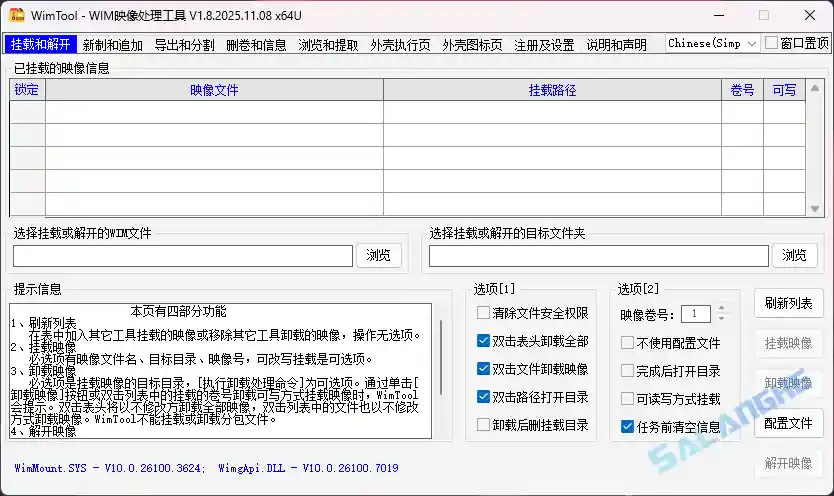Check 完成后打开目录 option
Screen dimensions: 834x496
(x=628, y=371)
